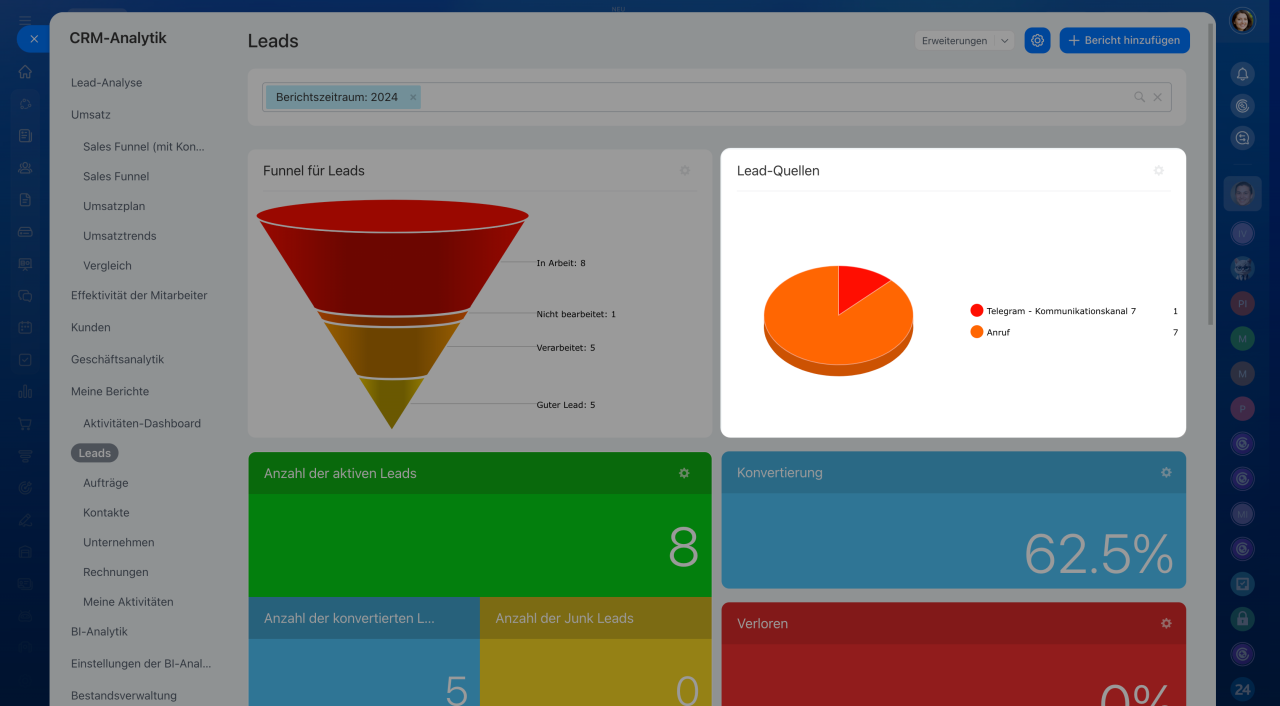Remove the Berichtszeitraum: 2024 filter chip
Screen dimensions: 1280x706
point(413,97)
